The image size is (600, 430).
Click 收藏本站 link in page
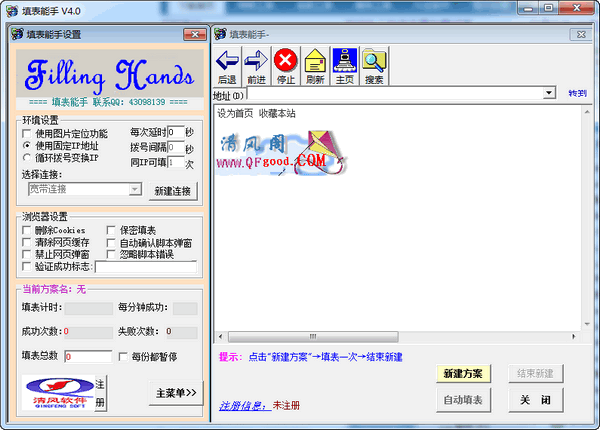pyautogui.click(x=278, y=112)
